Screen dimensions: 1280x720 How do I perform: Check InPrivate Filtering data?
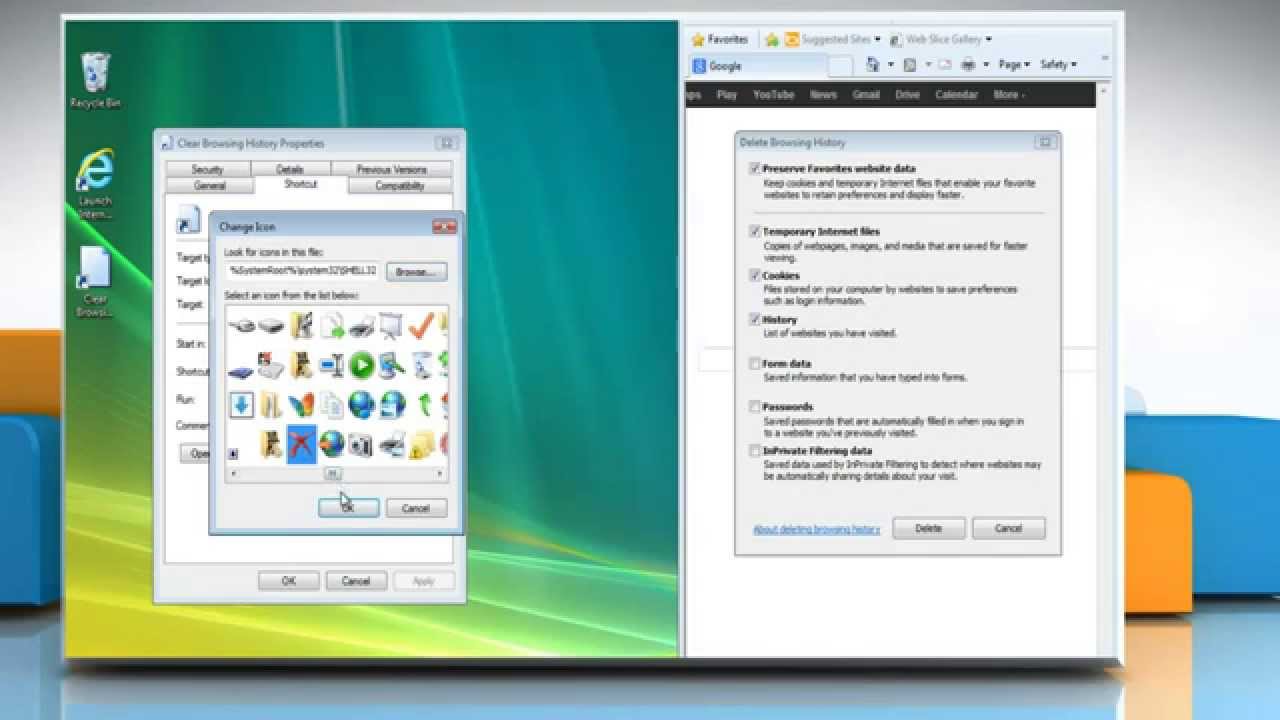(x=756, y=451)
